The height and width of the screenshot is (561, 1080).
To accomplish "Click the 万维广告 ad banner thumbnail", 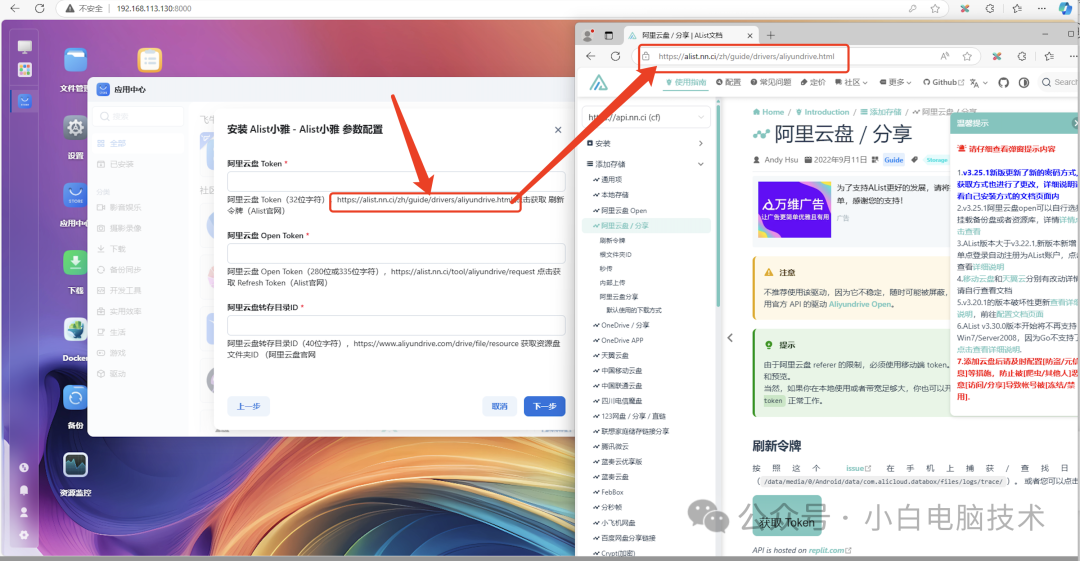I will (x=794, y=210).
